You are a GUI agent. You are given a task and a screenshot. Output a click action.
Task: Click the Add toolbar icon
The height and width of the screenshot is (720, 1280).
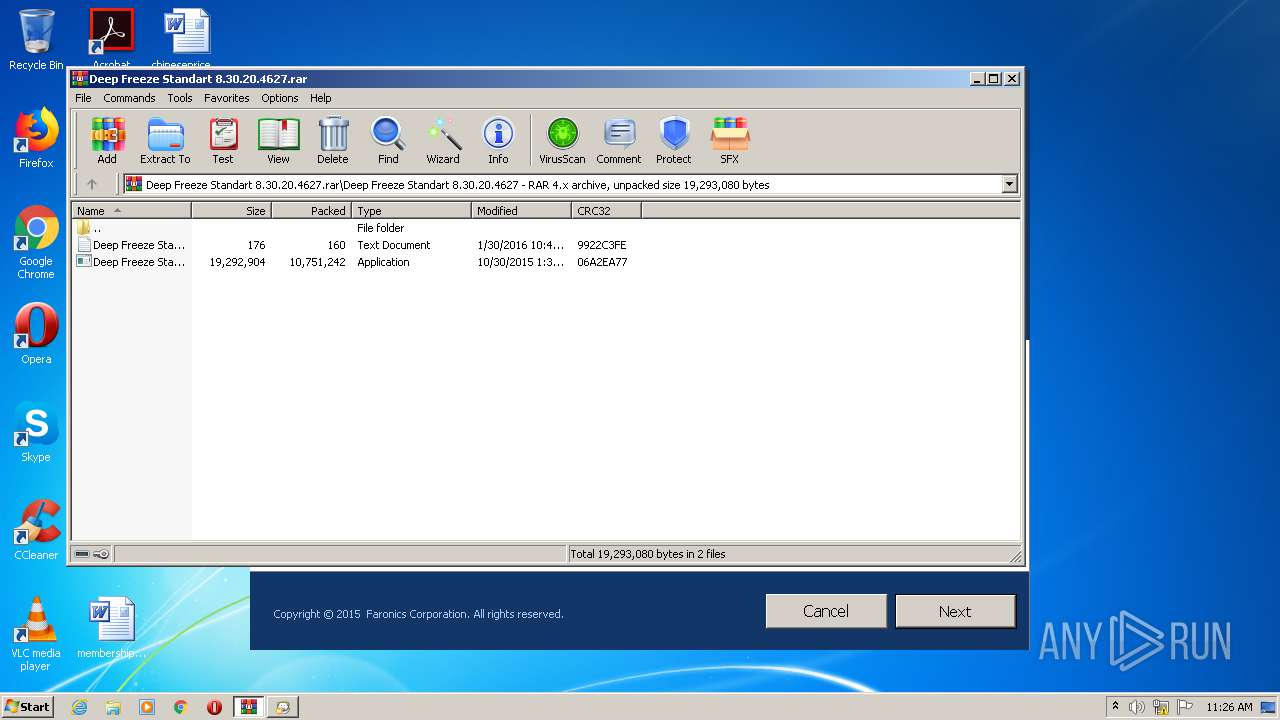[107, 140]
